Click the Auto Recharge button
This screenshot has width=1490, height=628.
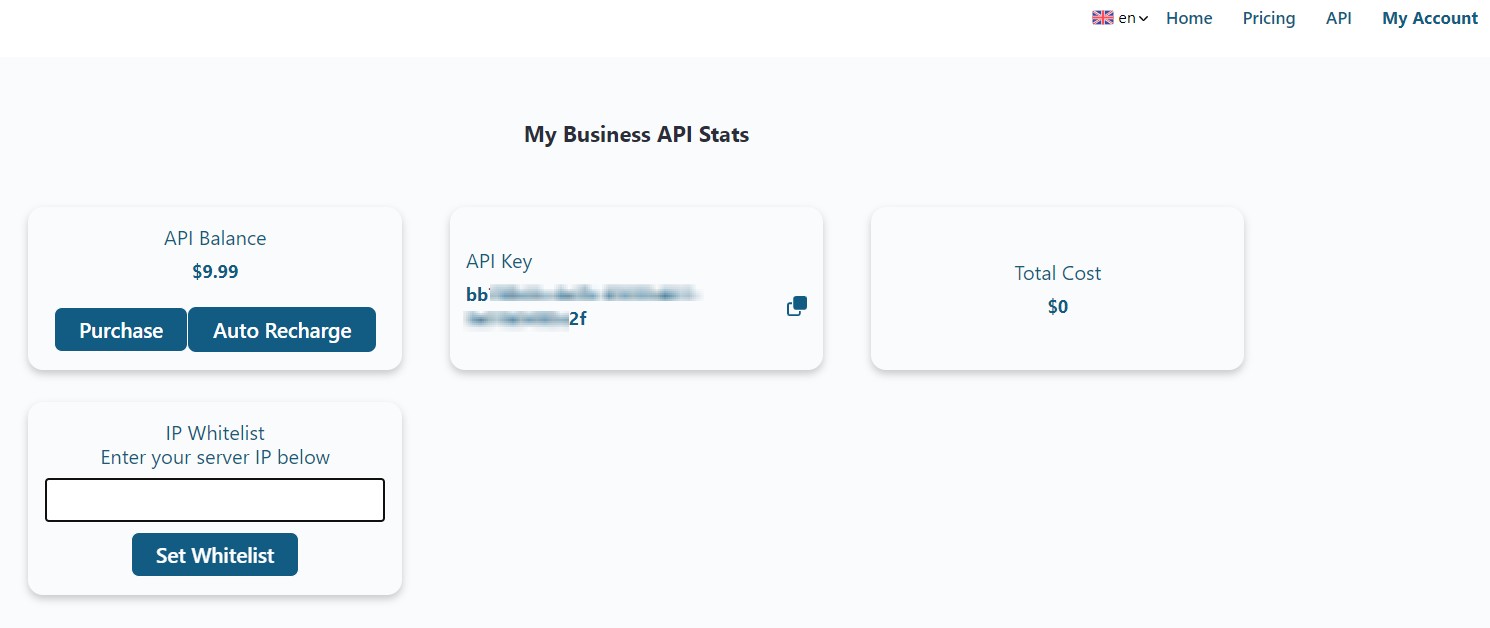[x=282, y=330]
